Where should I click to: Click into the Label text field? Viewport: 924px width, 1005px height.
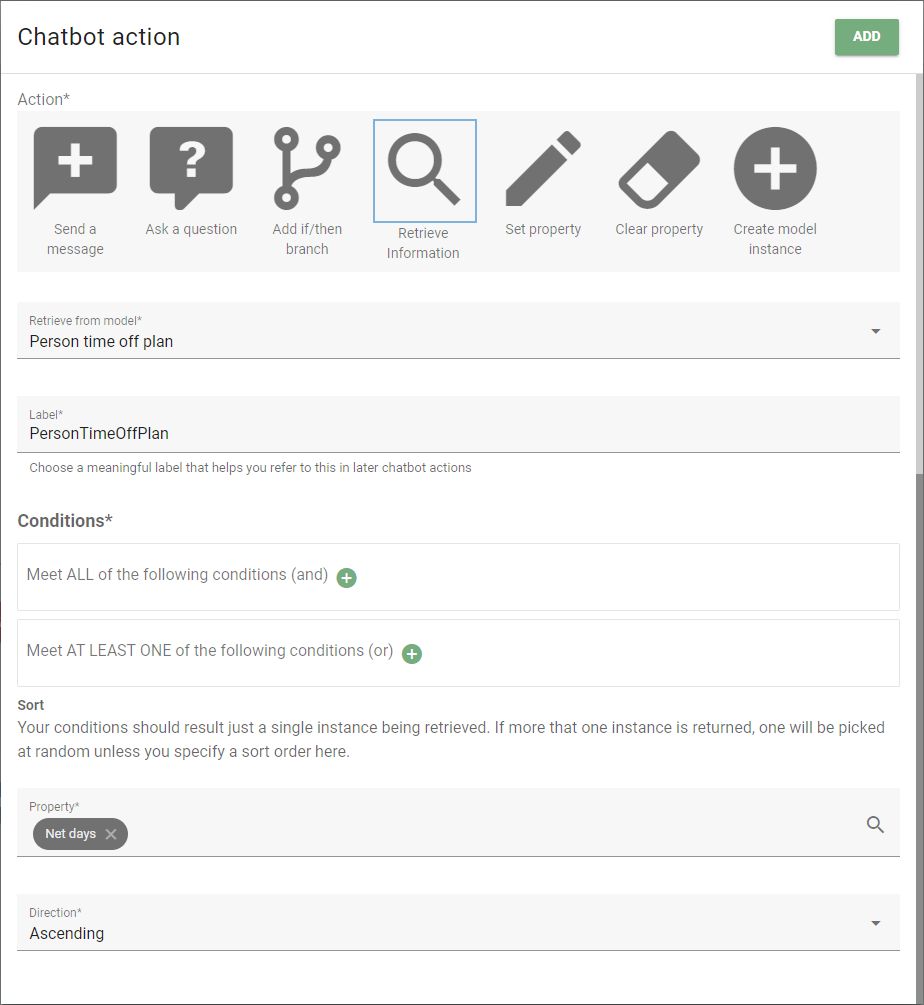click(458, 424)
